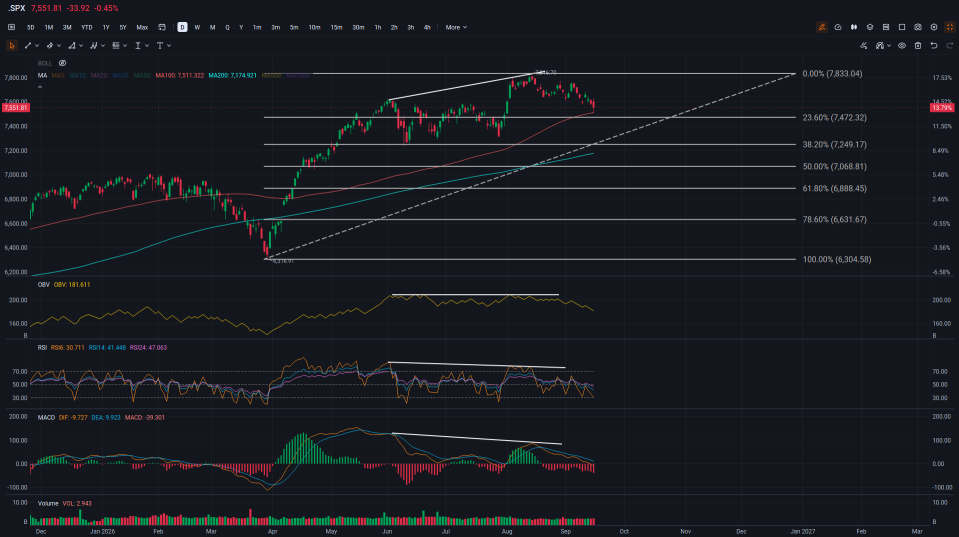This screenshot has height=537, width=959.
Task: Click the single-pane square layout icon
Action: tap(902, 28)
